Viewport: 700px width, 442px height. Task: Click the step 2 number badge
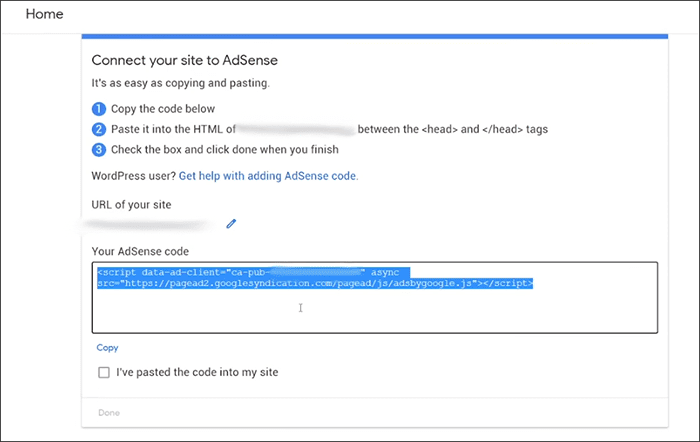click(98, 129)
